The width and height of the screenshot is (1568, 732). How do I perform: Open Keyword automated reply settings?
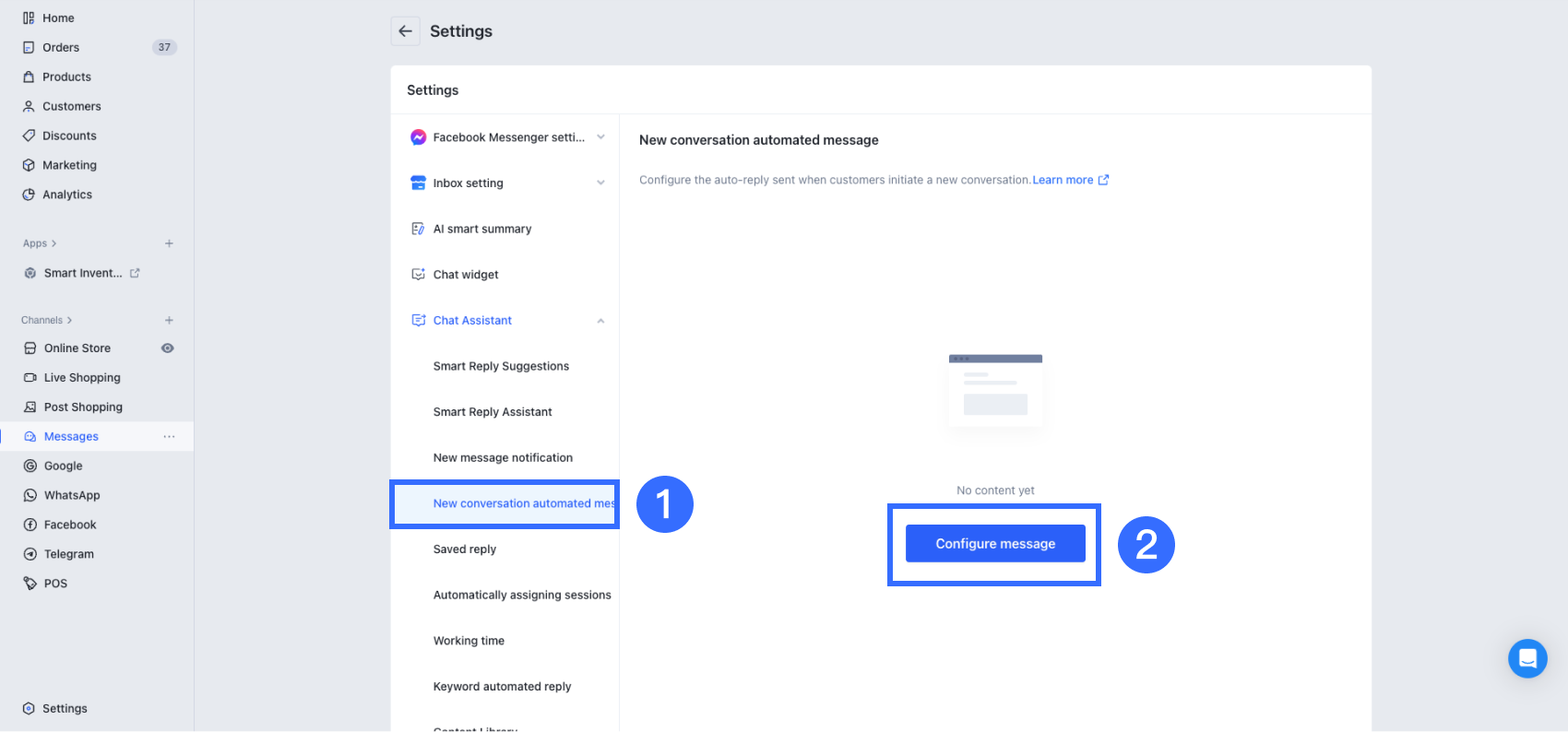502,687
